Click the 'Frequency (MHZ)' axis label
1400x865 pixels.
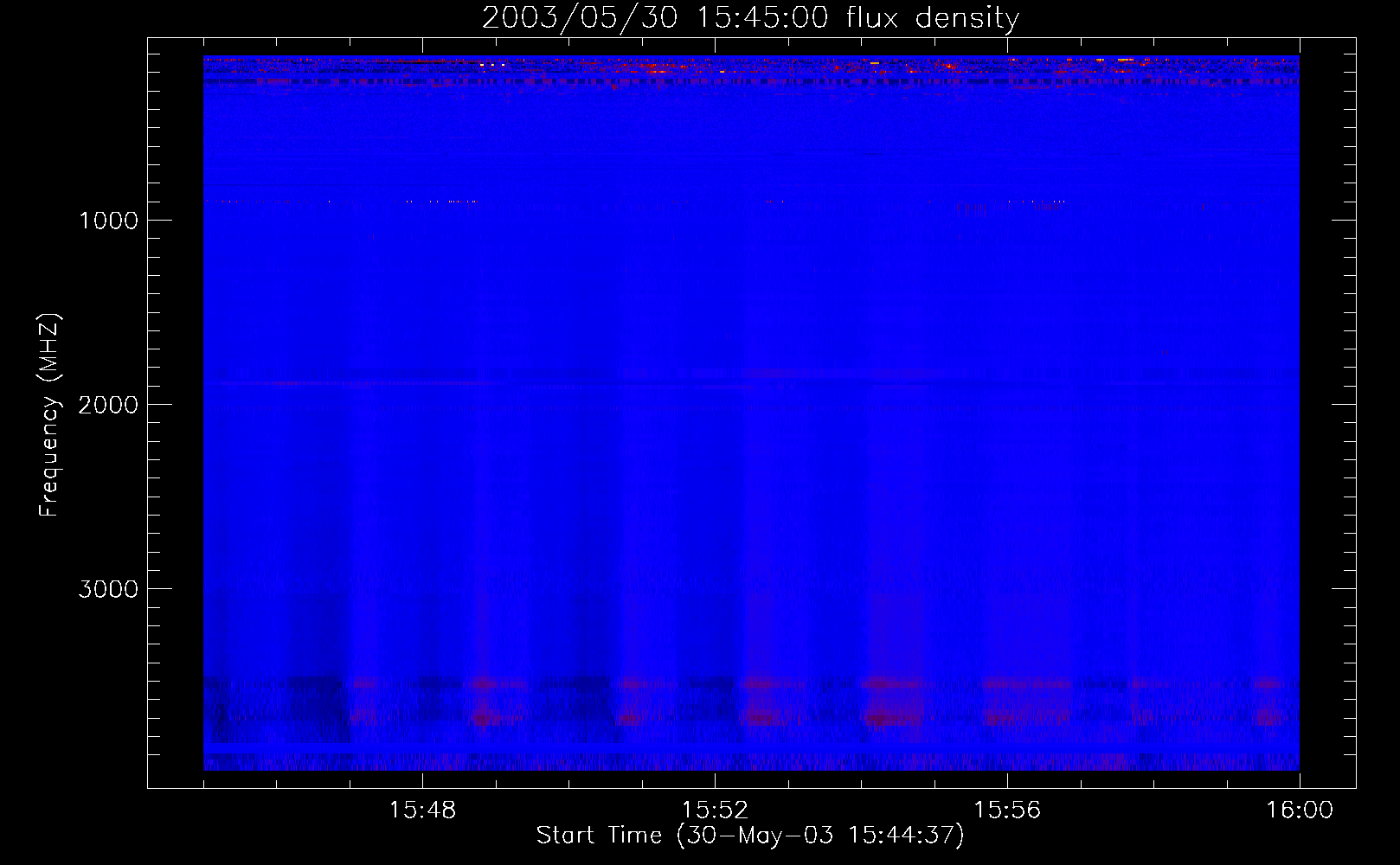click(x=49, y=415)
